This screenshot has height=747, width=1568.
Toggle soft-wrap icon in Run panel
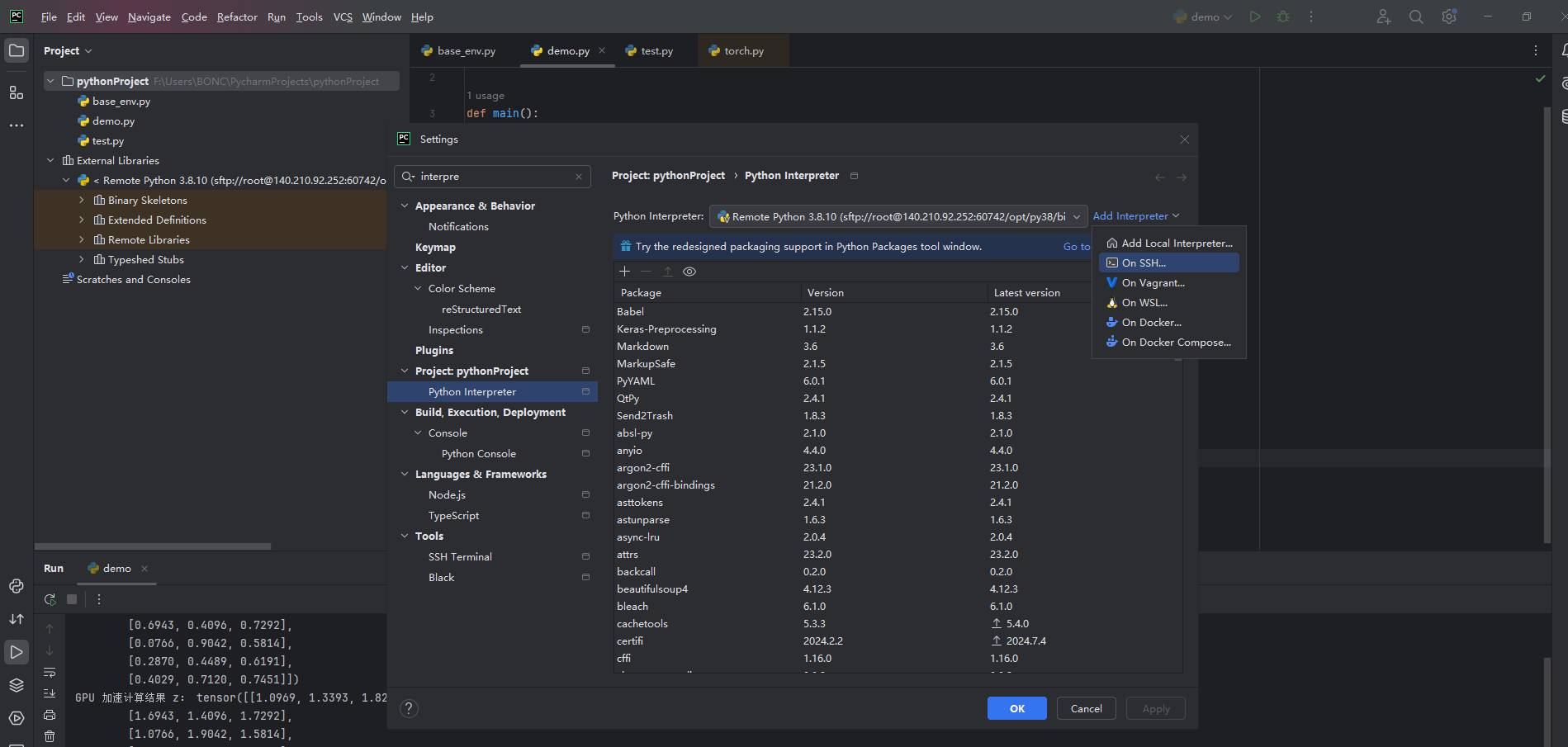50,672
